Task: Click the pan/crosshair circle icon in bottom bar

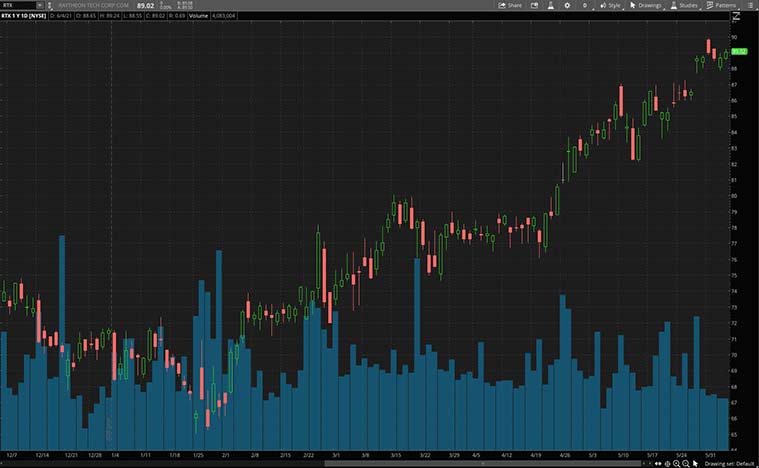Action: [667, 464]
